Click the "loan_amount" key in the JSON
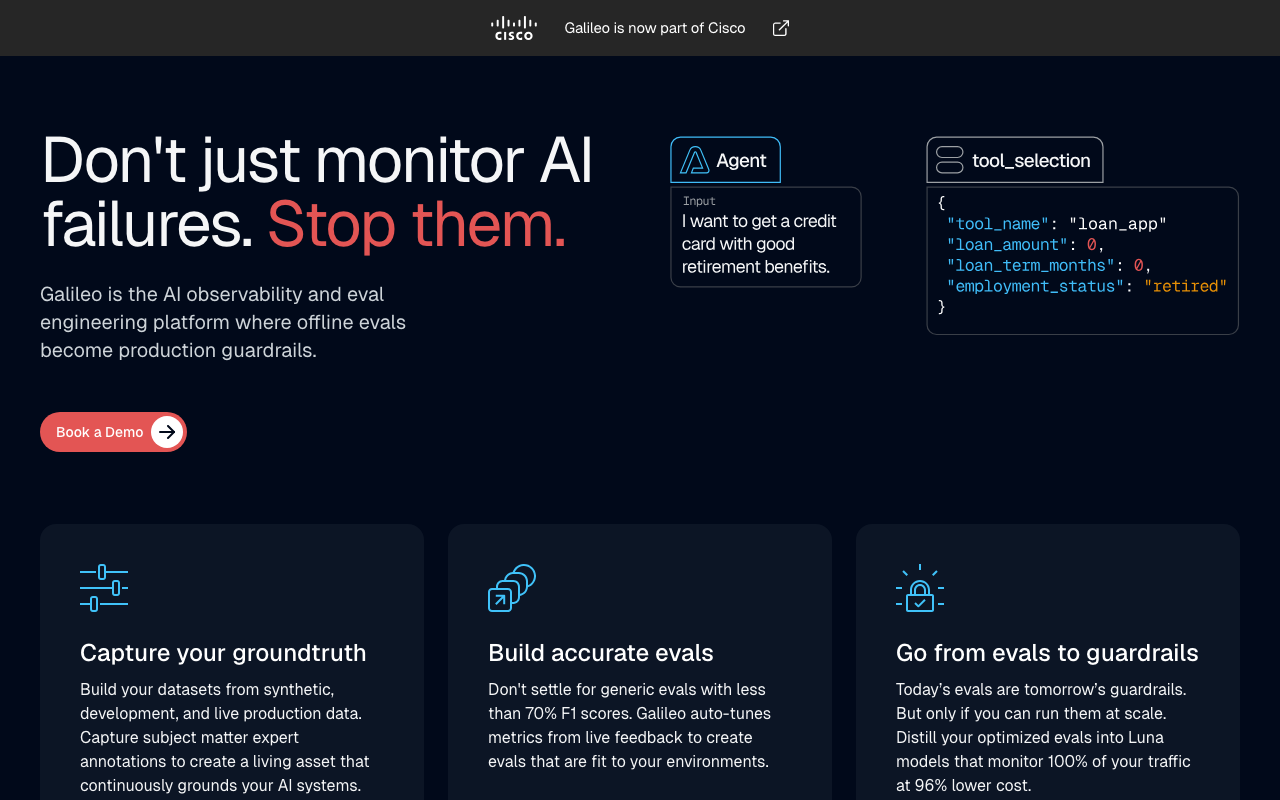The height and width of the screenshot is (800, 1280). [x=1007, y=245]
